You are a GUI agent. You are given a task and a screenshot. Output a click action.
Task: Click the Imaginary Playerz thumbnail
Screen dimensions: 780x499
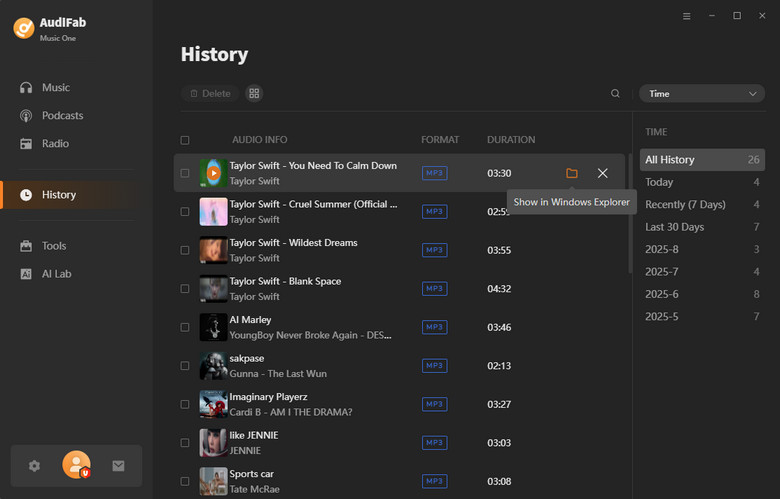[x=213, y=404]
